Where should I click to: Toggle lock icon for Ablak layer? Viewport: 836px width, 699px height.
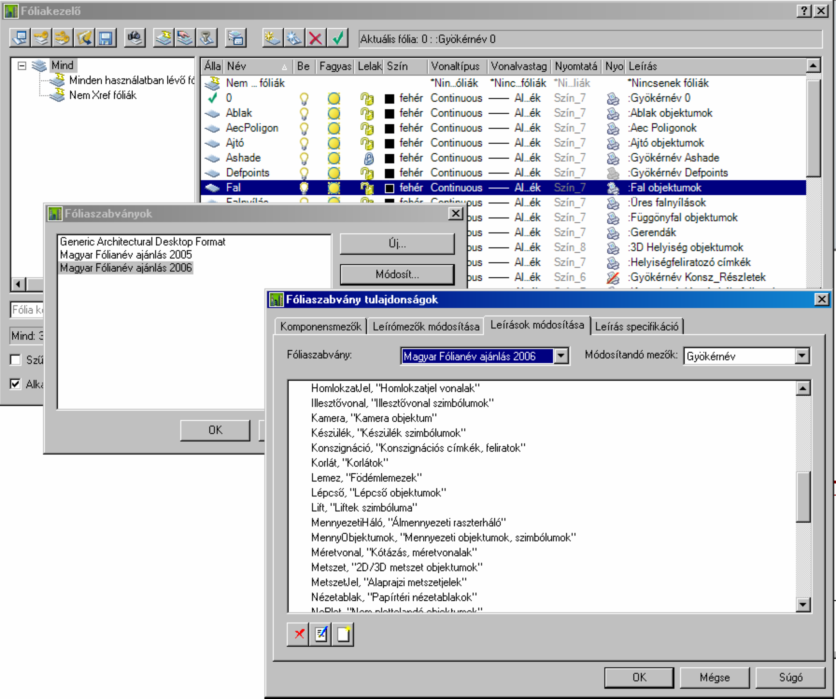coord(367,113)
